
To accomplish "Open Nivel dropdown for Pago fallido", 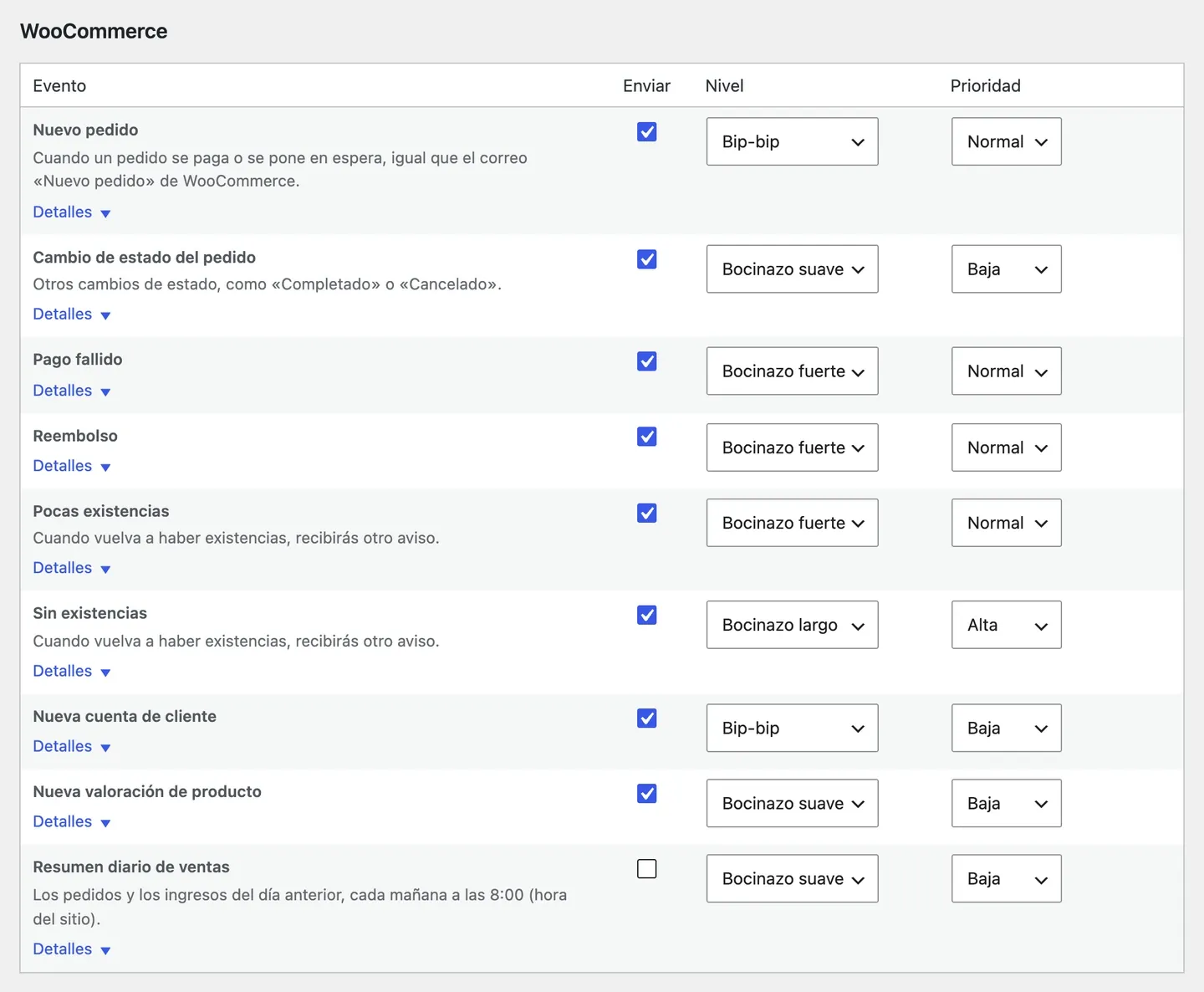I will pyautogui.click(x=792, y=371).
